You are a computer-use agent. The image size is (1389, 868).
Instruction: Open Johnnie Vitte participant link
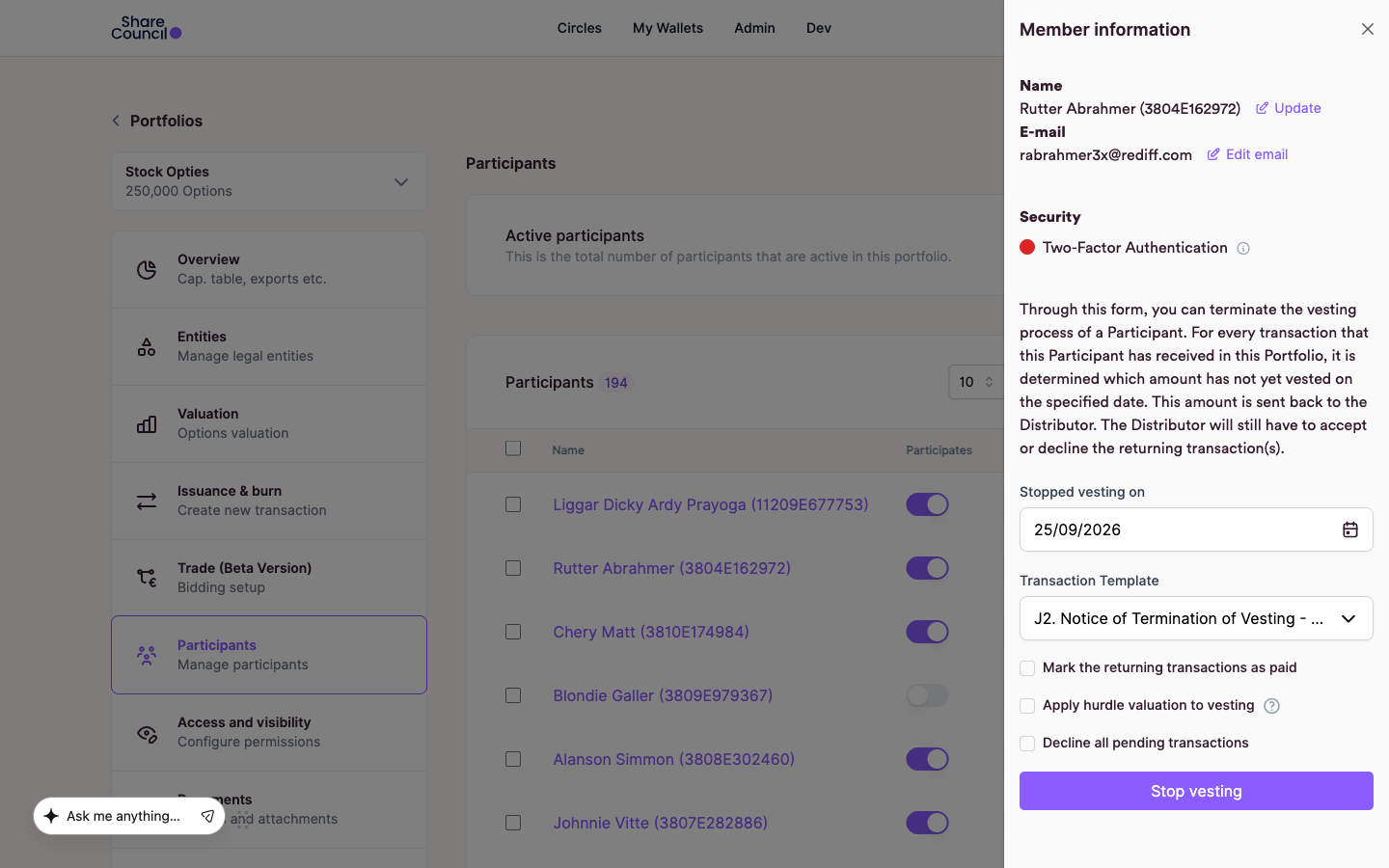[660, 823]
